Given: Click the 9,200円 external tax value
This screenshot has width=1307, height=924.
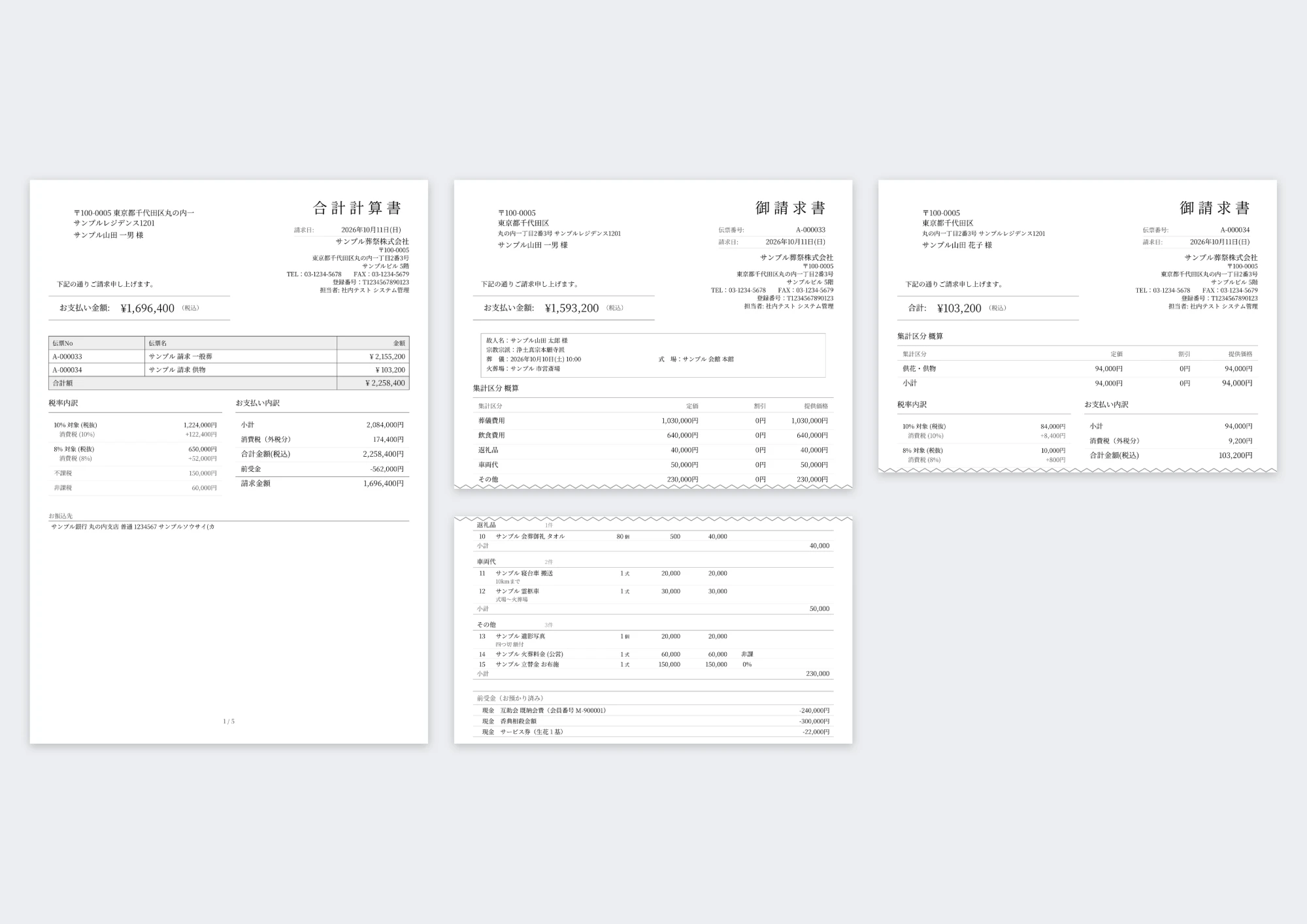Looking at the screenshot, I should 1240,441.
